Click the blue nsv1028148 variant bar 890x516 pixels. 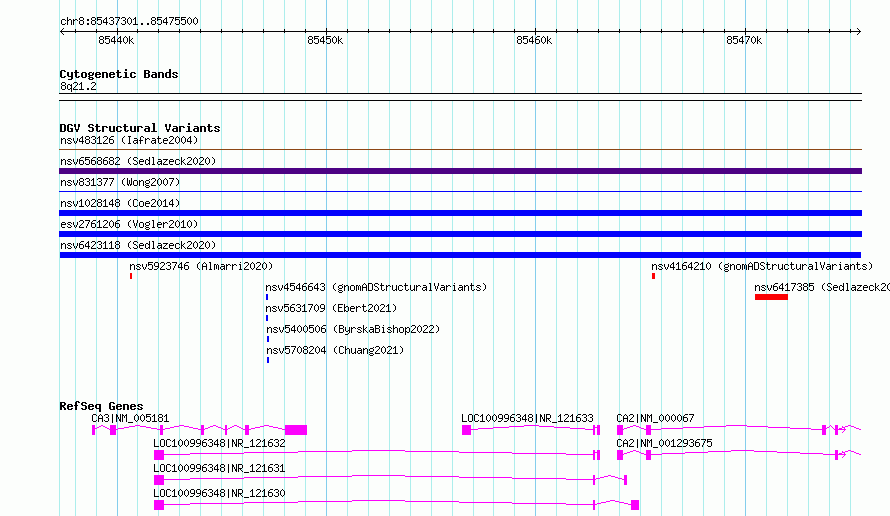click(x=460, y=213)
